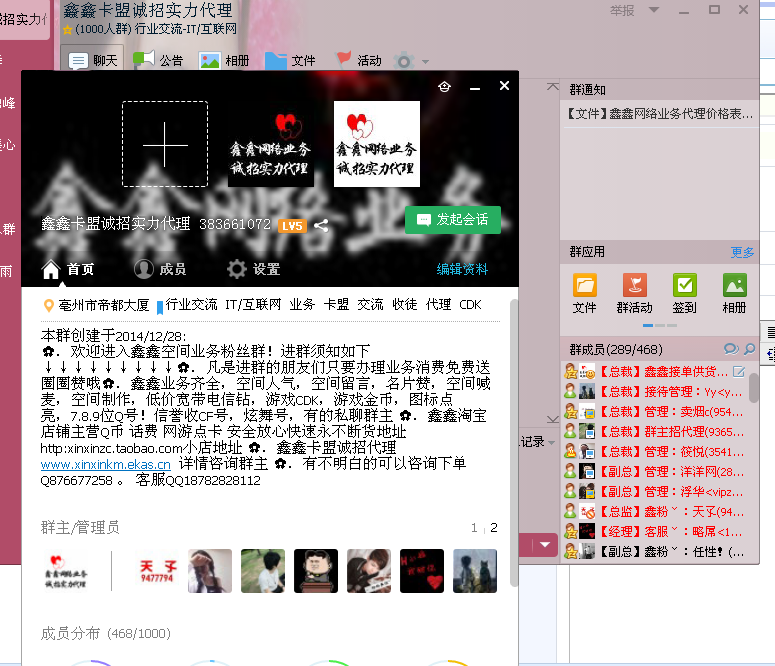775x666 pixels.
Task: Click the LV5 group level badge
Action: coord(292,226)
